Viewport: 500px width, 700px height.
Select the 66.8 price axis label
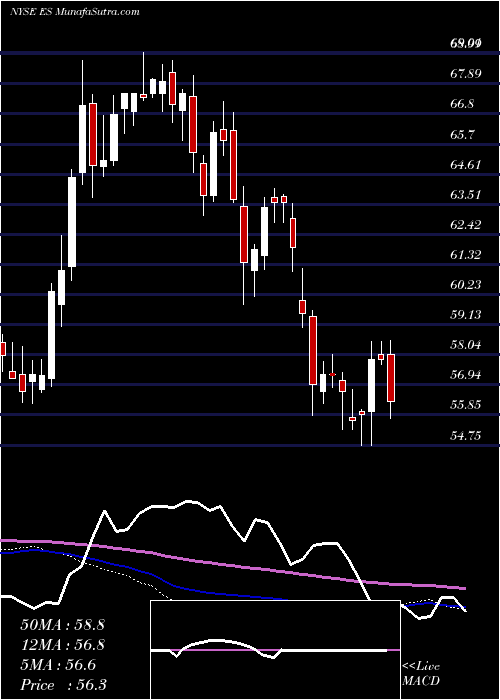[x=463, y=104]
